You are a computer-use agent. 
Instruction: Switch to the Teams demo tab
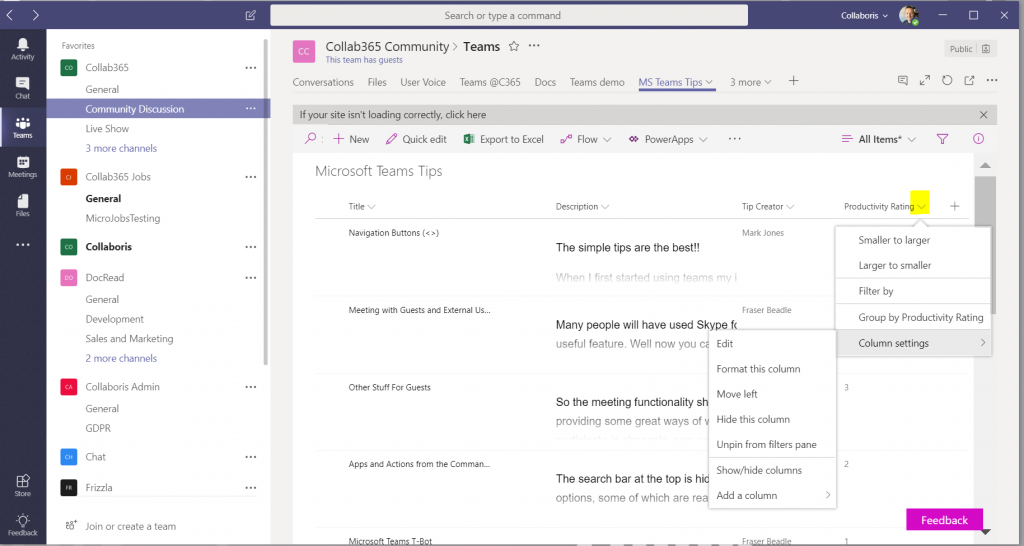(597, 82)
